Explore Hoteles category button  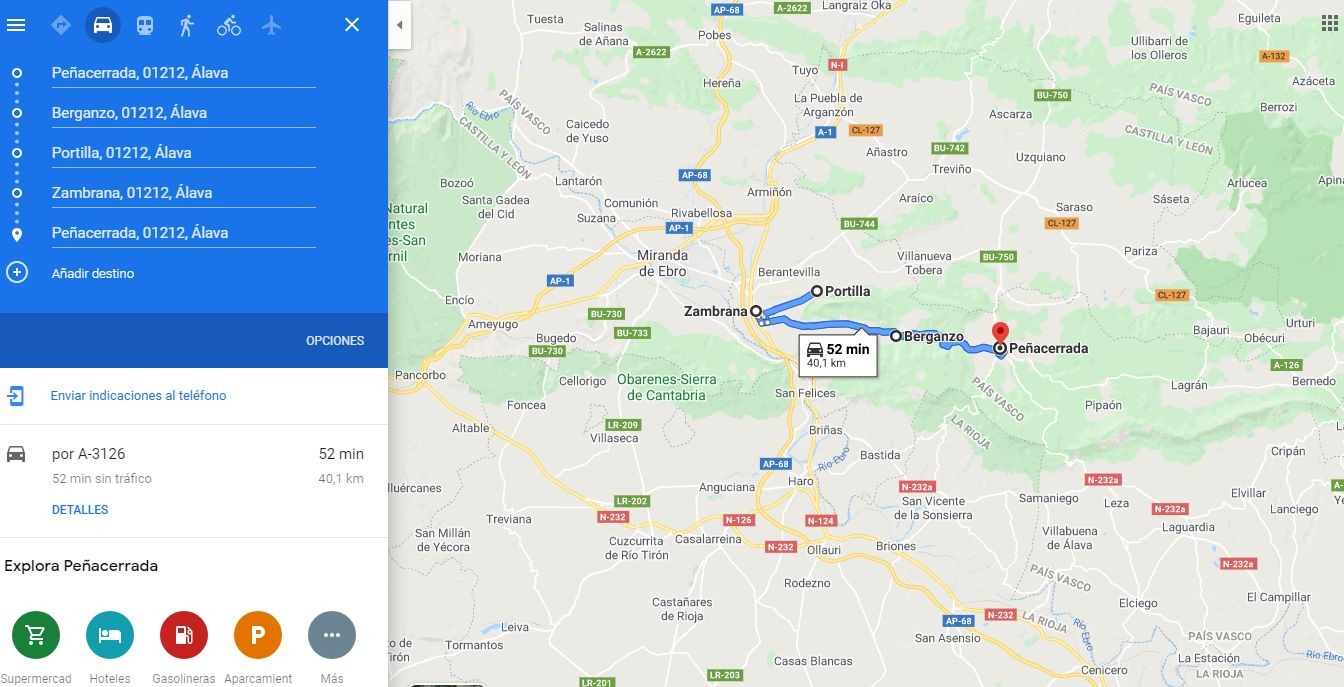(110, 635)
